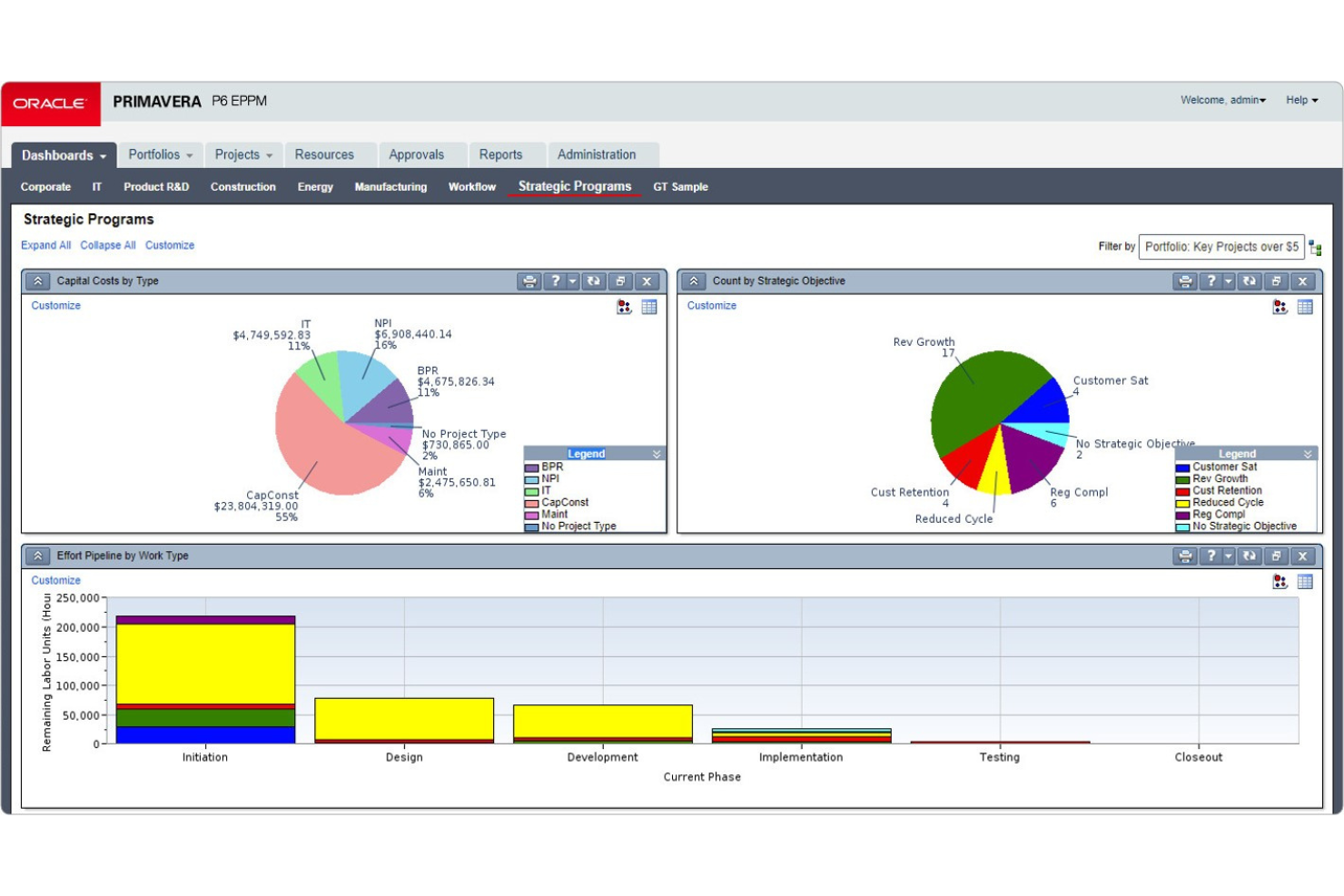Refresh the Effort Pipeline by Work Type portlet
This screenshot has height=896, width=1344.
pyautogui.click(x=1250, y=556)
